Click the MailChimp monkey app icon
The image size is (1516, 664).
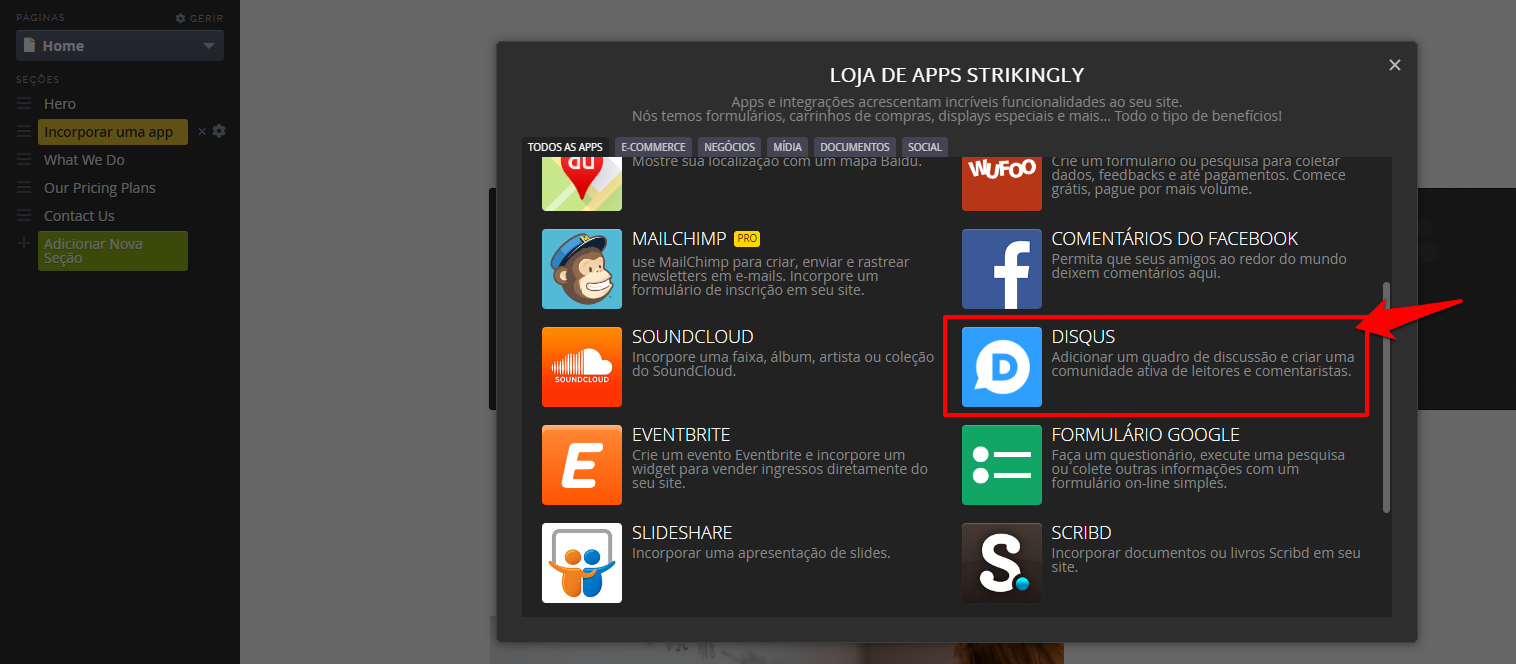582,269
